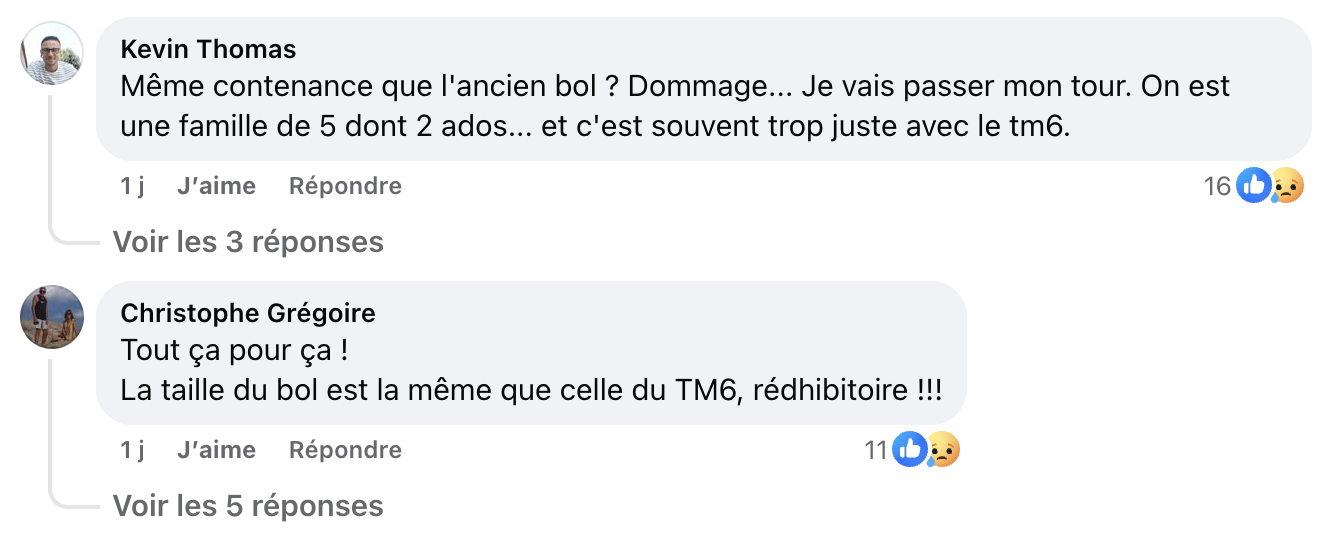The height and width of the screenshot is (536, 1342).
Task: Click the sad face reaction icon on Christophe's comment
Action: 942,450
